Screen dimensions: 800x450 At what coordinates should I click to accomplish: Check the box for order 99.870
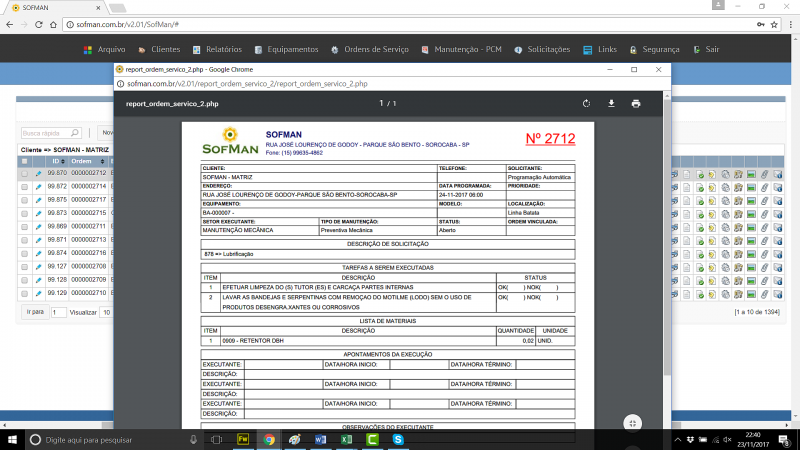(x=24, y=173)
